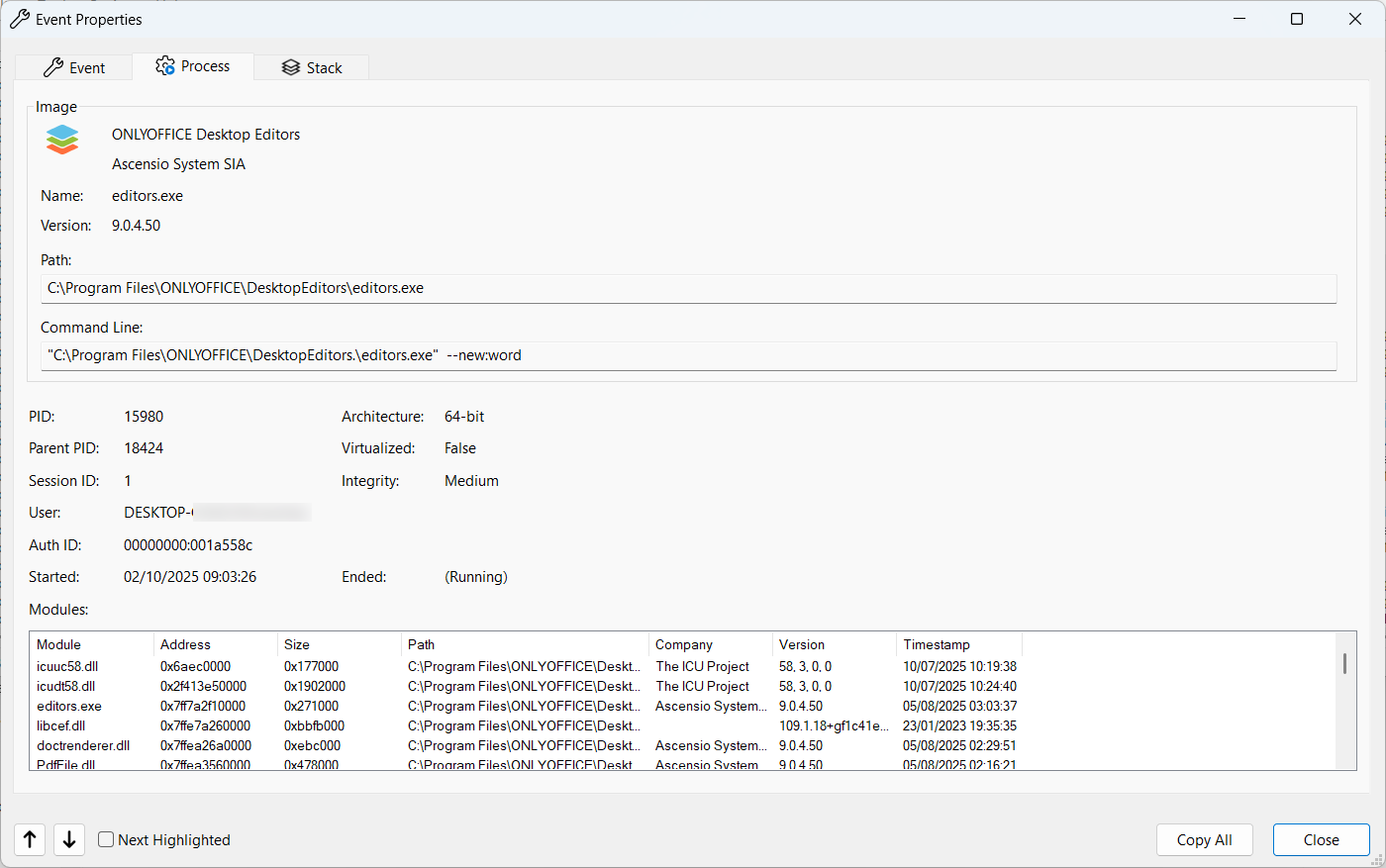Sort modules by Module column header

(91, 644)
